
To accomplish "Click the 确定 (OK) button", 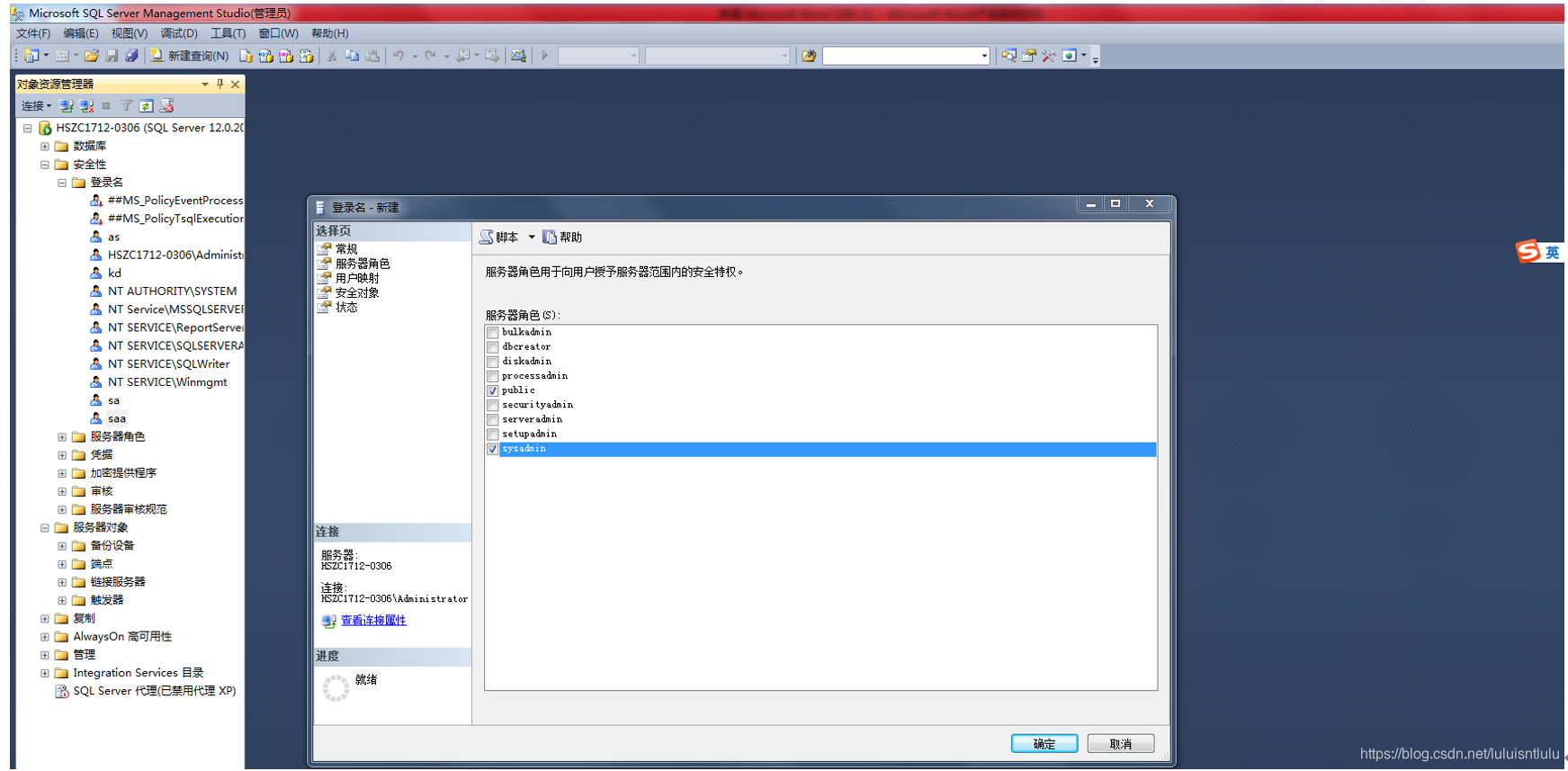I will tap(1044, 744).
